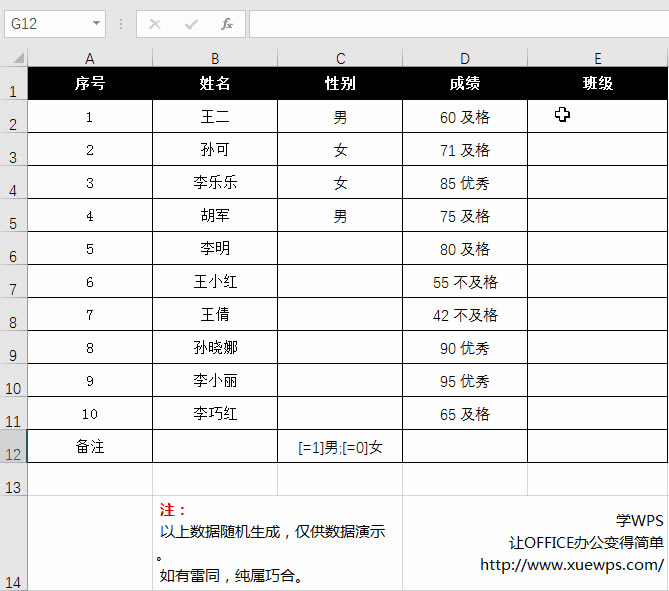Click the 让OFFICE办公变得简单 slogan text
669x591 pixels.
click(x=586, y=542)
